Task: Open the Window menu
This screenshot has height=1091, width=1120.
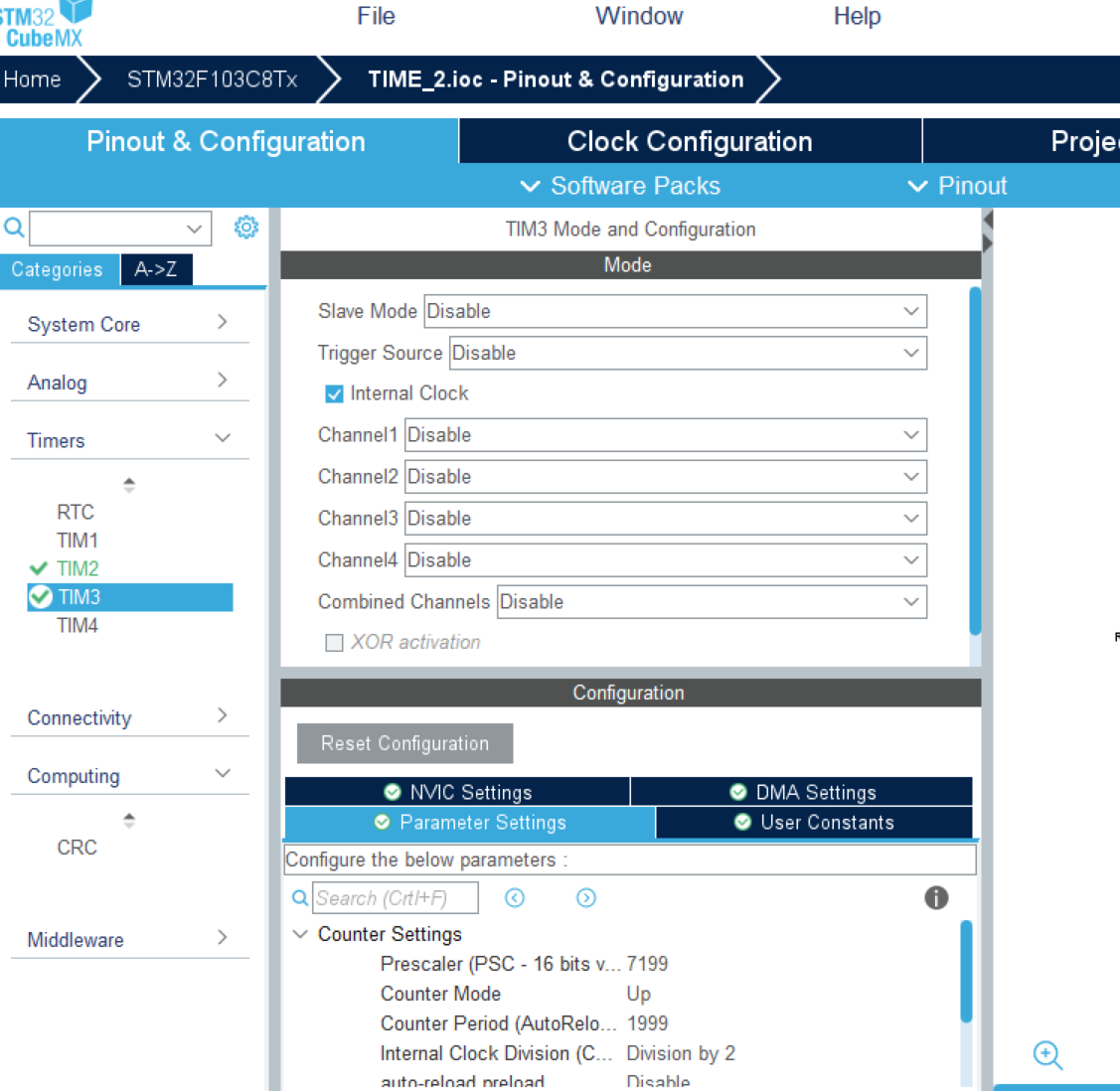Action: [639, 16]
